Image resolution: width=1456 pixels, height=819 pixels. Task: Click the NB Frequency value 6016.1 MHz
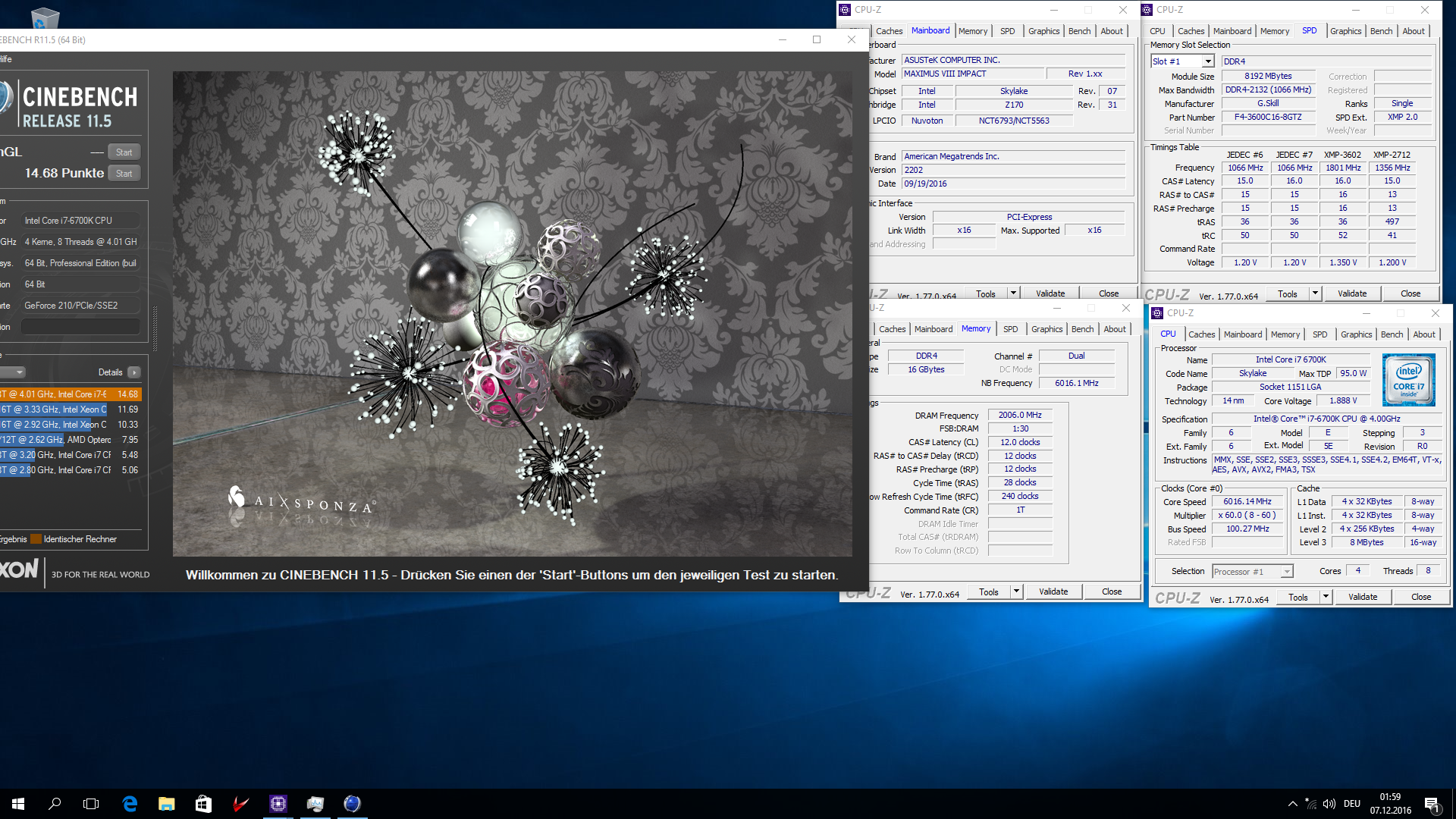pos(1076,384)
